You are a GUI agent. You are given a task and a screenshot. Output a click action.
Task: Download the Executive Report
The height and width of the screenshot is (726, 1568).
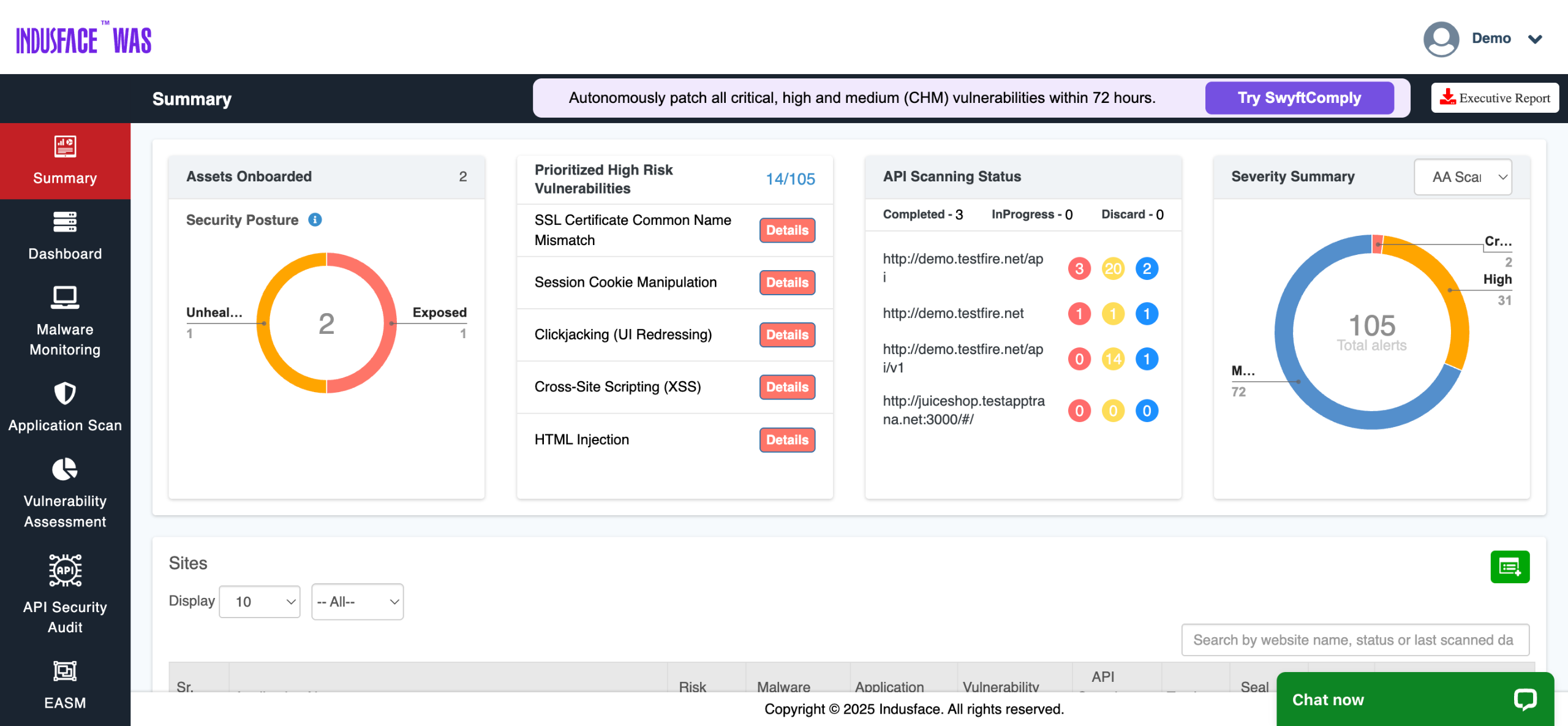pyautogui.click(x=1494, y=98)
